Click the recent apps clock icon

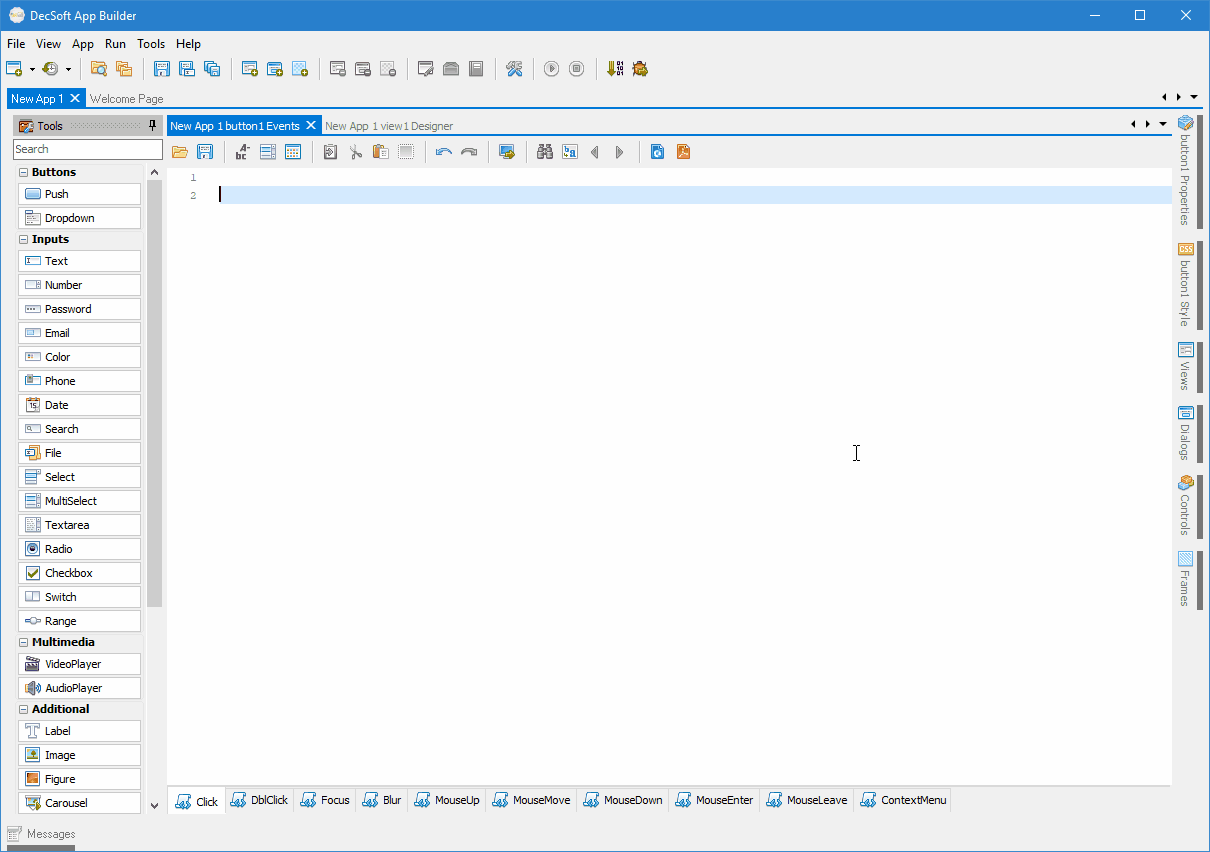pos(50,69)
